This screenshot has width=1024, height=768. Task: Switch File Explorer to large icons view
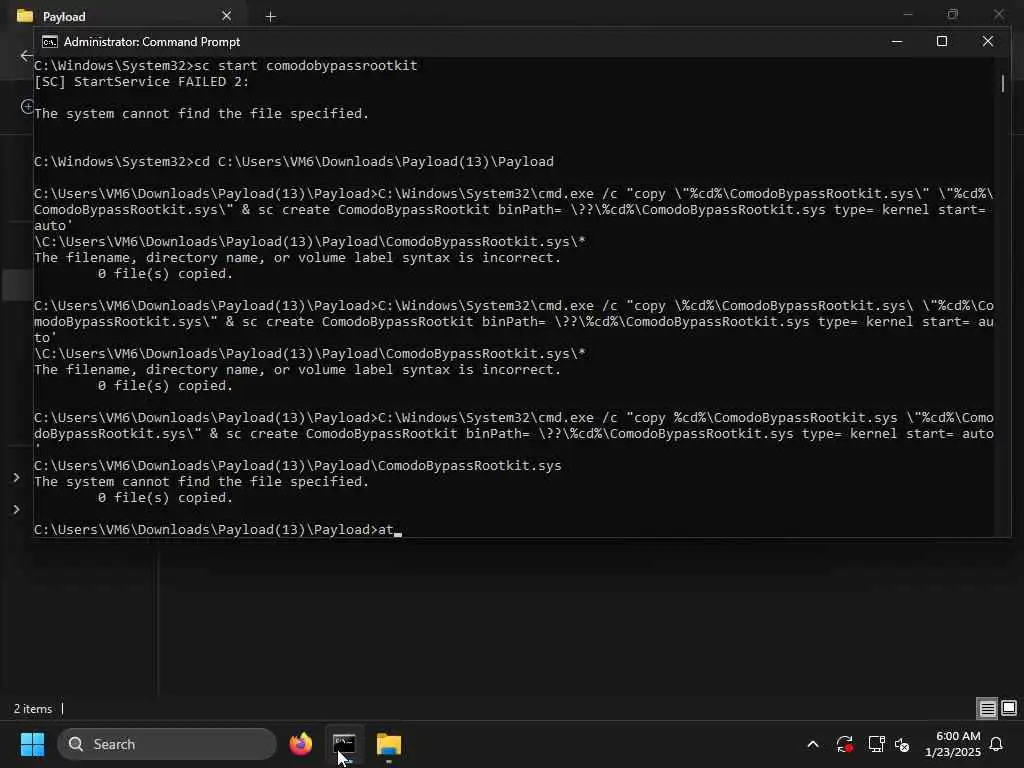coord(1009,708)
